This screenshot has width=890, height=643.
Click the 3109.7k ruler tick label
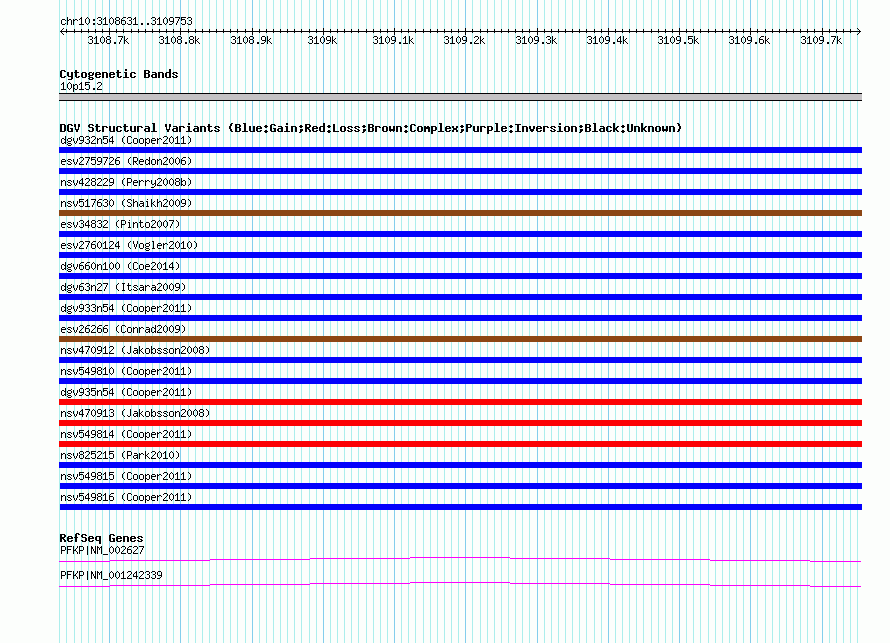(821, 40)
